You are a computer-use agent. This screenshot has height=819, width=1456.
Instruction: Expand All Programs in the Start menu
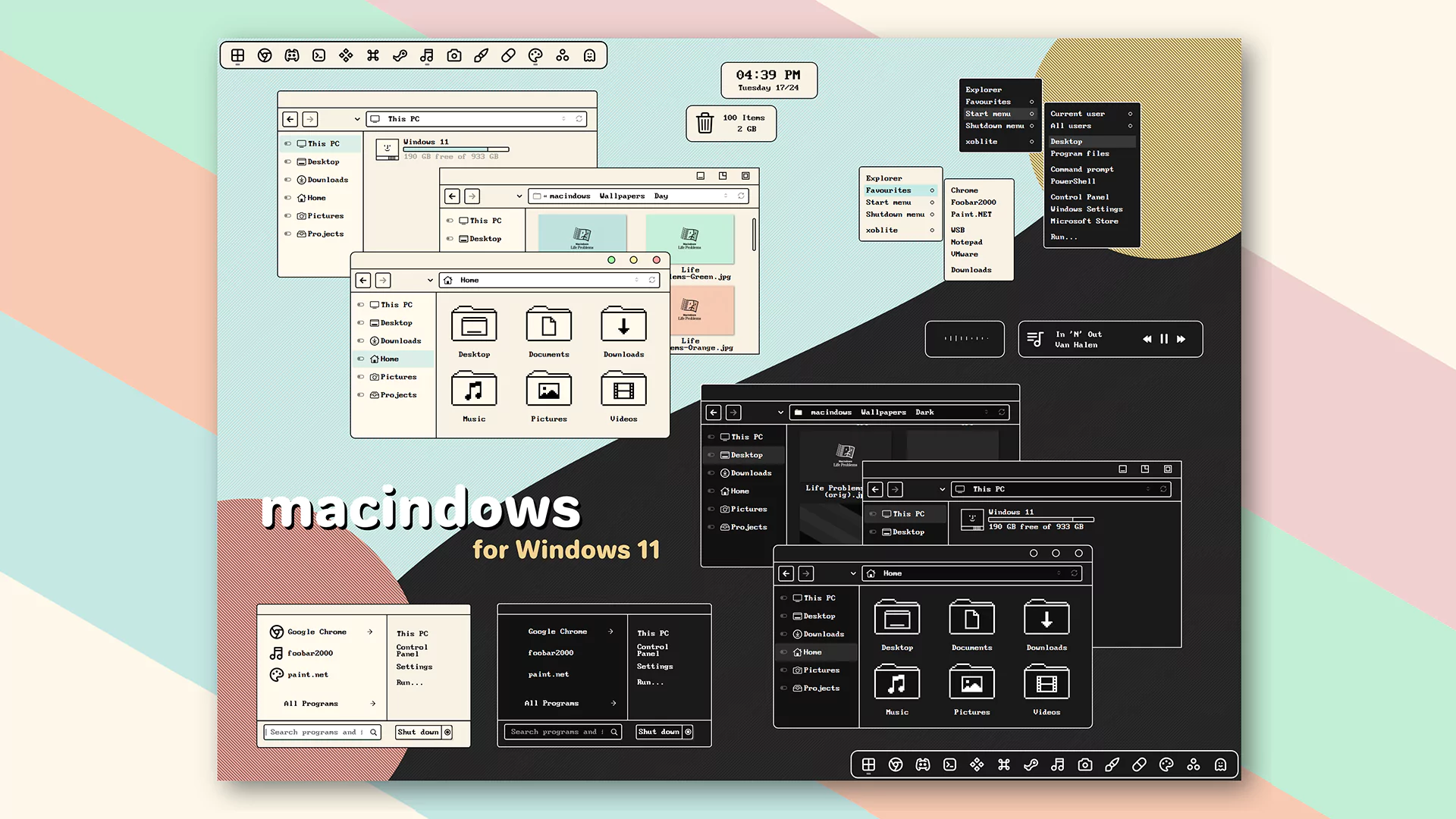tap(311, 703)
